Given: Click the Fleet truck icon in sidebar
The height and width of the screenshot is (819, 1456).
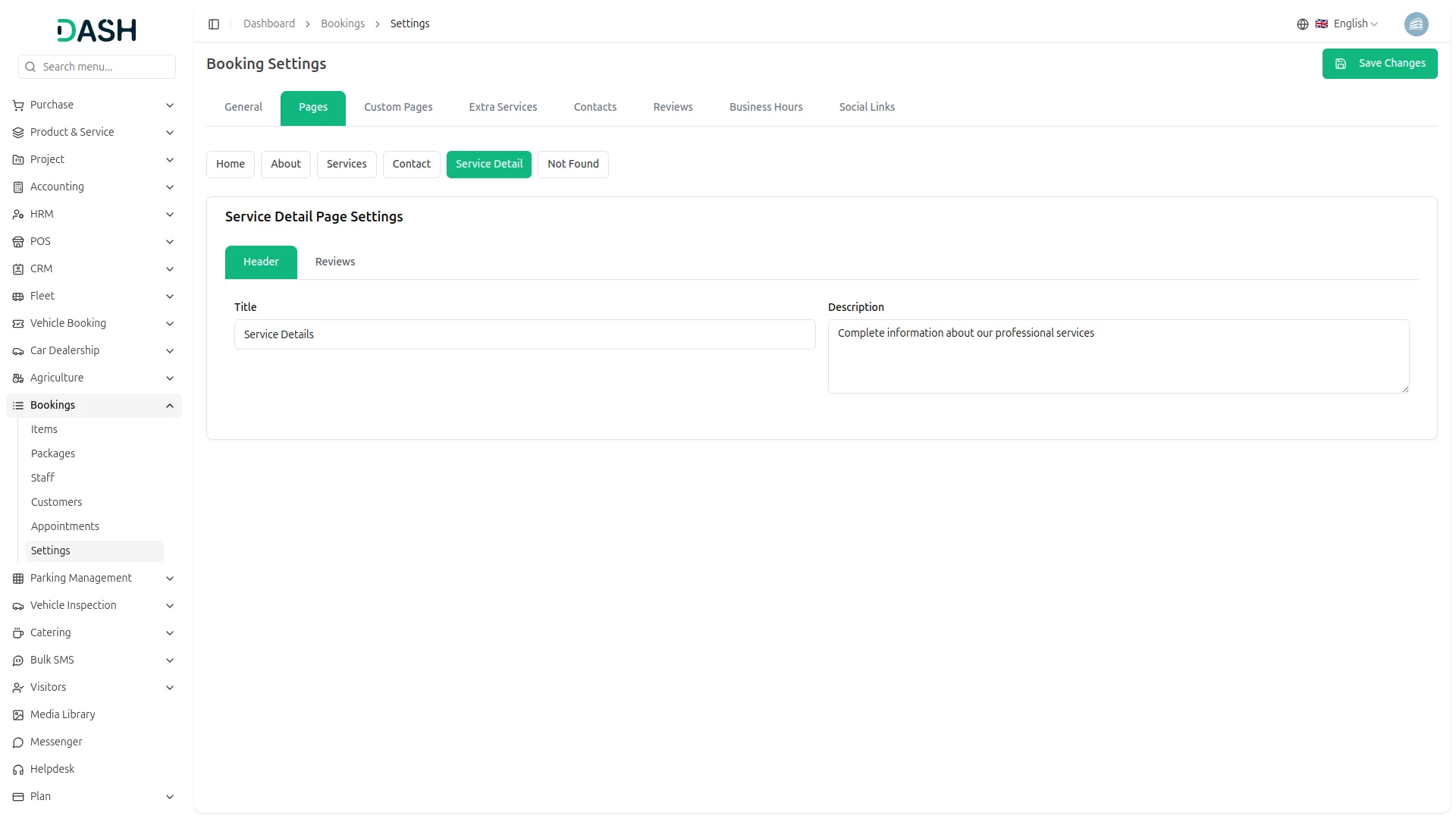Looking at the screenshot, I should [18, 297].
